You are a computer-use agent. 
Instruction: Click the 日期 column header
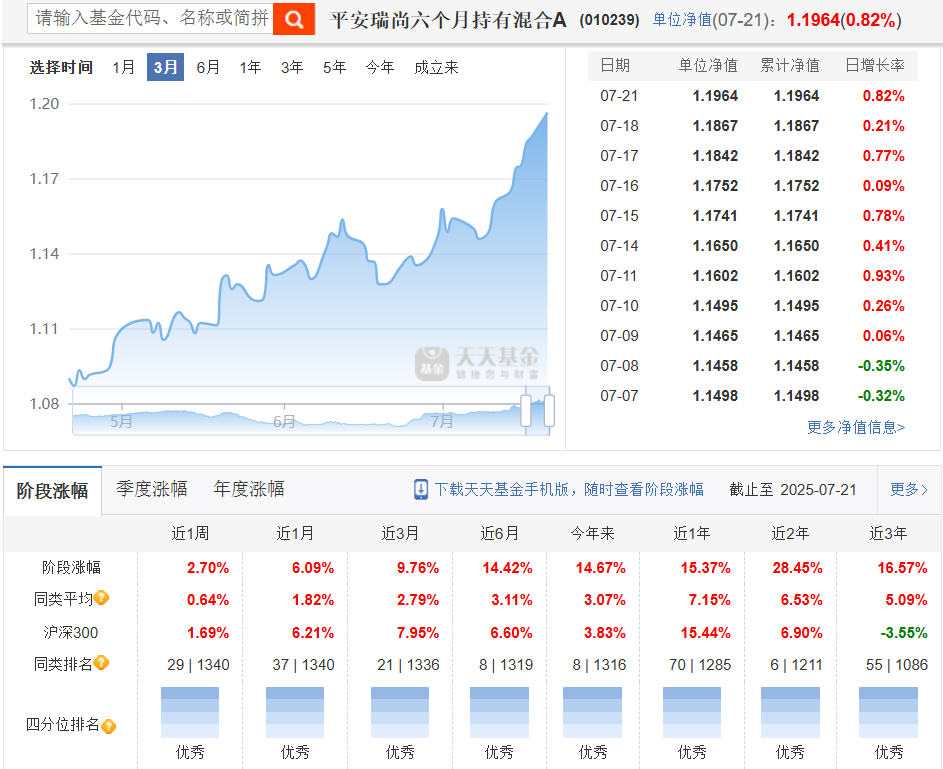tap(615, 65)
